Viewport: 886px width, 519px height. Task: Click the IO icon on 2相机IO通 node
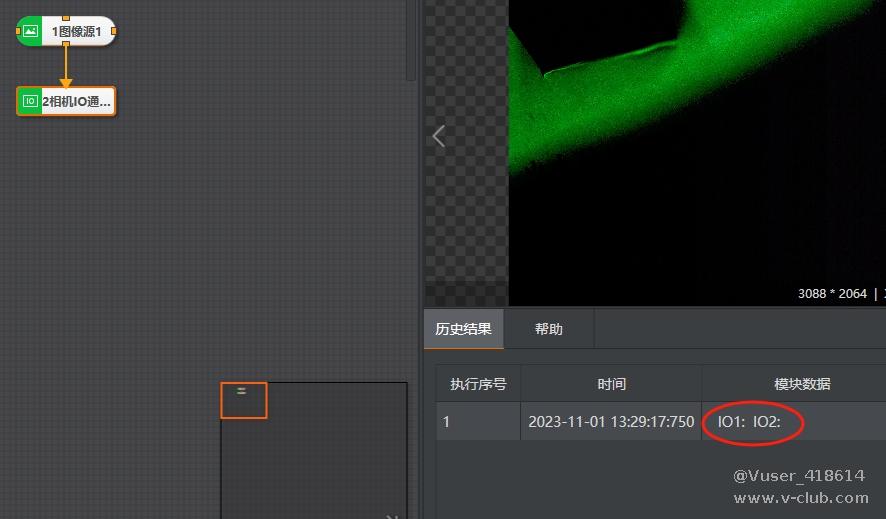coord(30,101)
